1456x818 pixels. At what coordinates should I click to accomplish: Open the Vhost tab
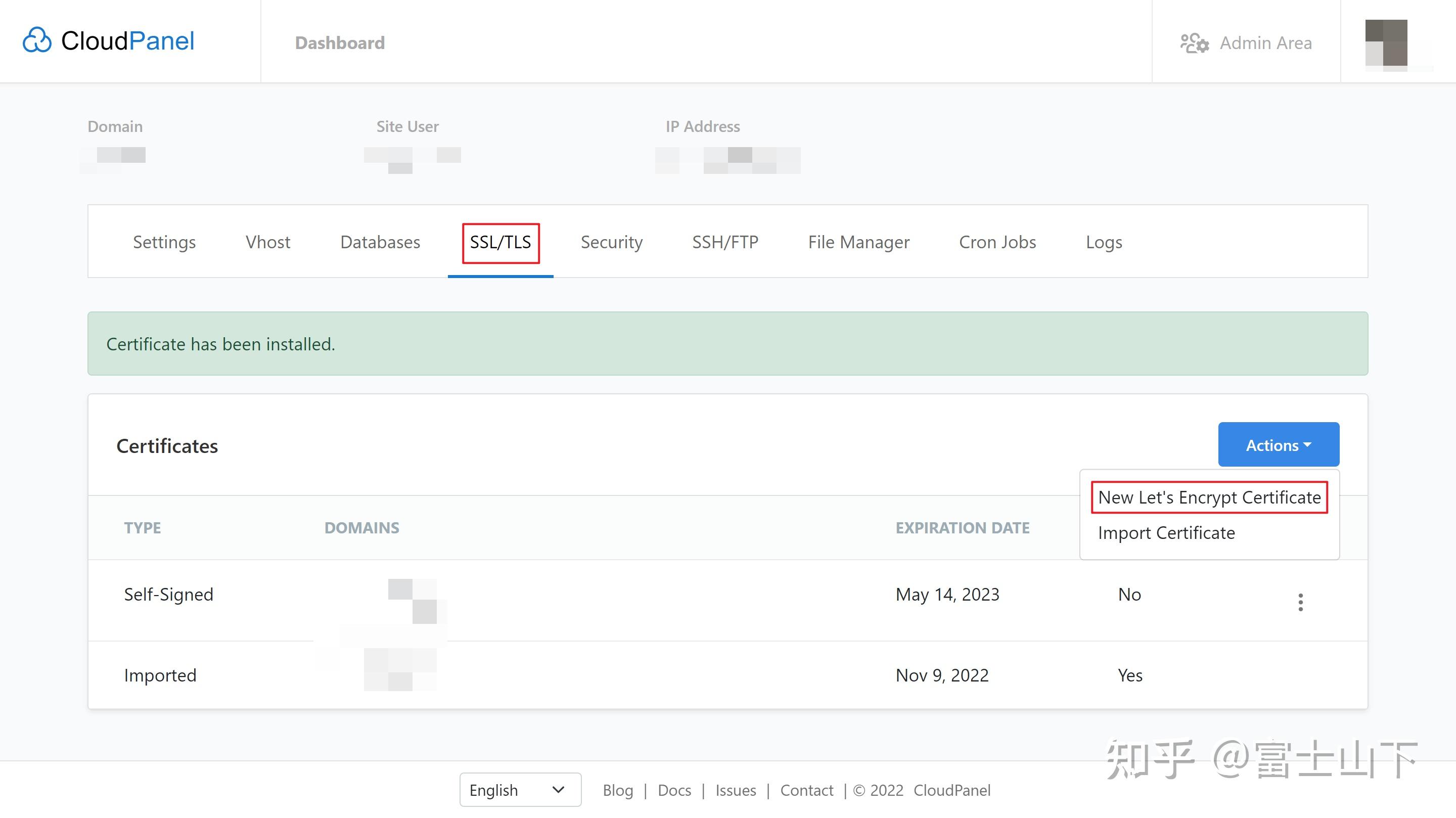point(268,242)
